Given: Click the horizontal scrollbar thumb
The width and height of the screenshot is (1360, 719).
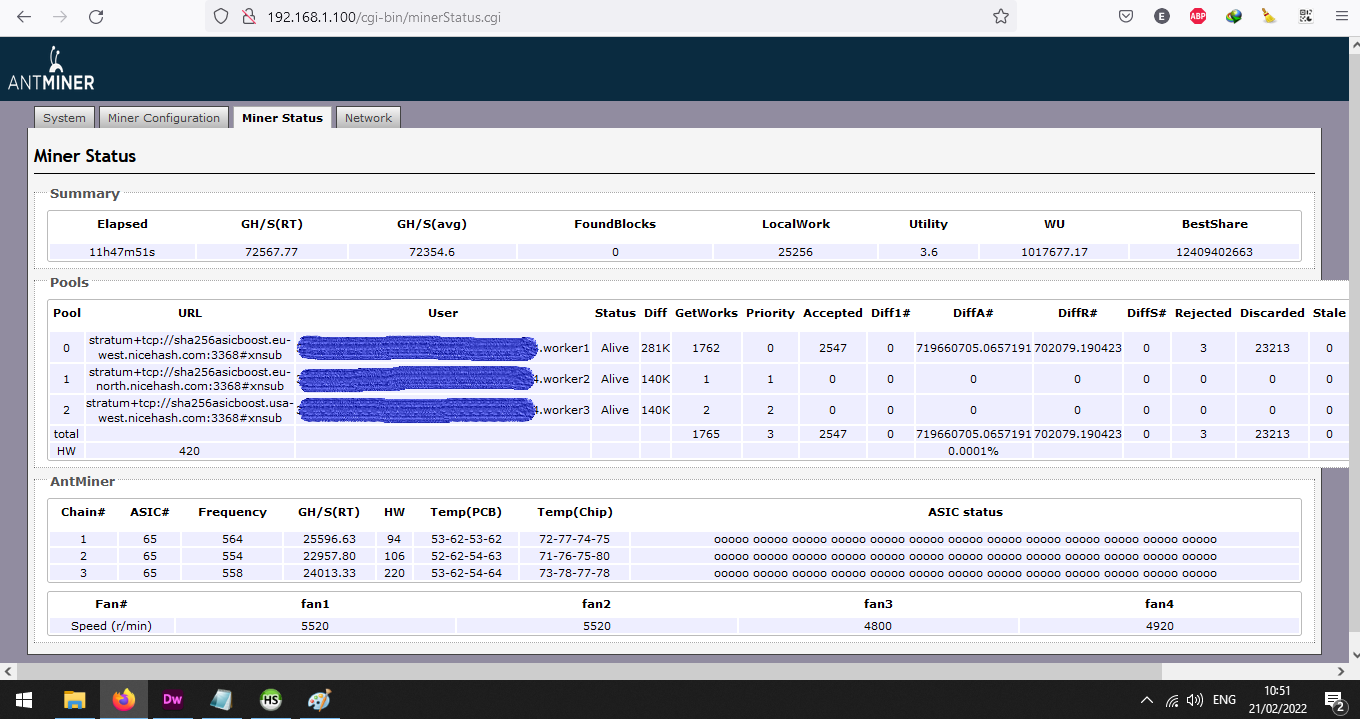Looking at the screenshot, I should coord(588,670).
